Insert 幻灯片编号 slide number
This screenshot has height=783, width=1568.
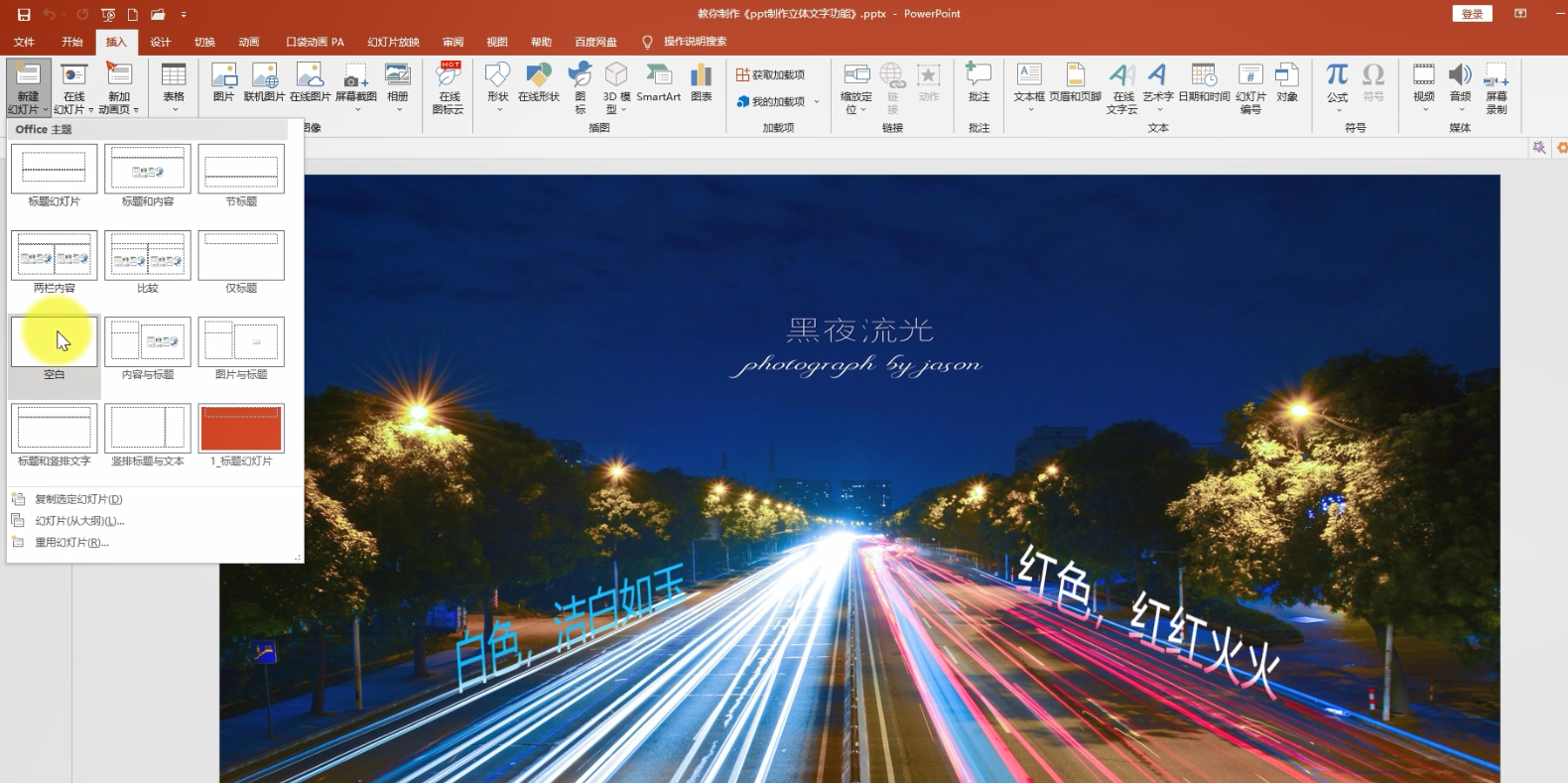[x=1250, y=87]
